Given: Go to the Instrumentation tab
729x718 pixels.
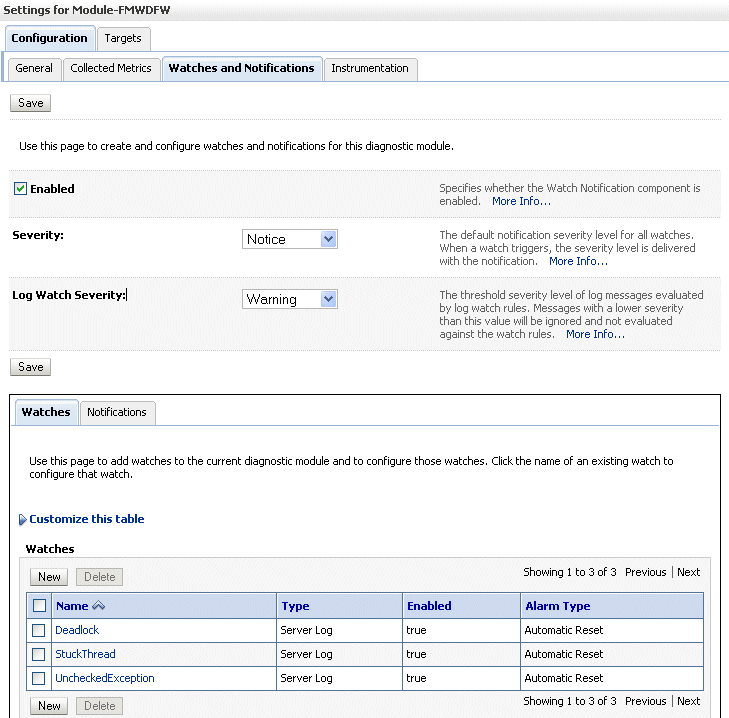Looking at the screenshot, I should 370,68.
